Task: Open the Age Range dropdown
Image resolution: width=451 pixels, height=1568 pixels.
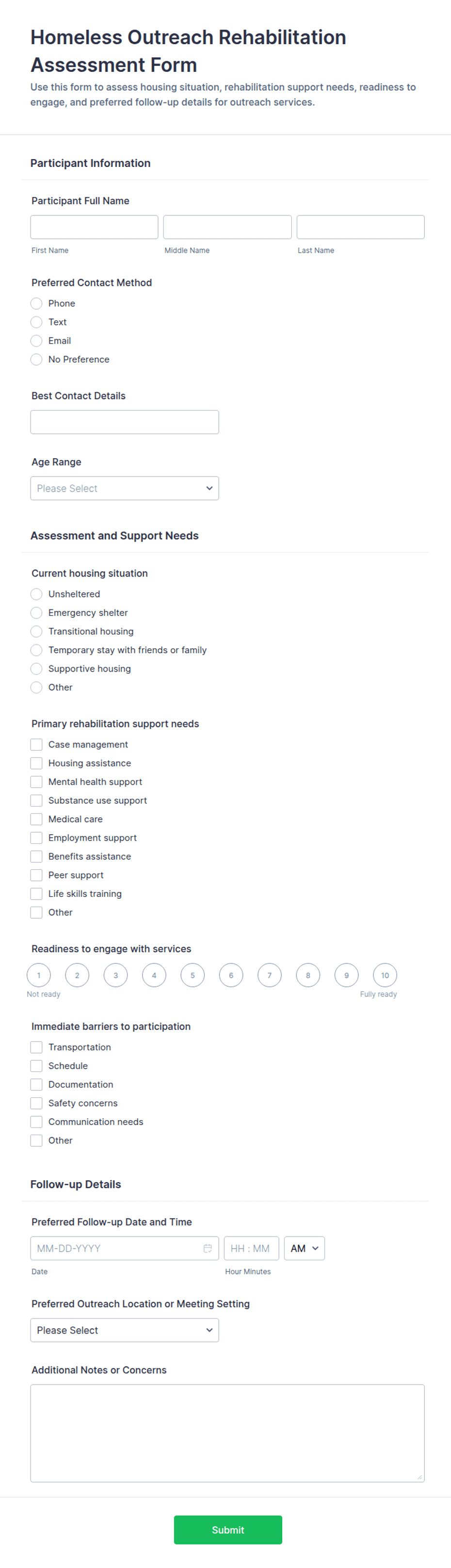Action: [125, 488]
